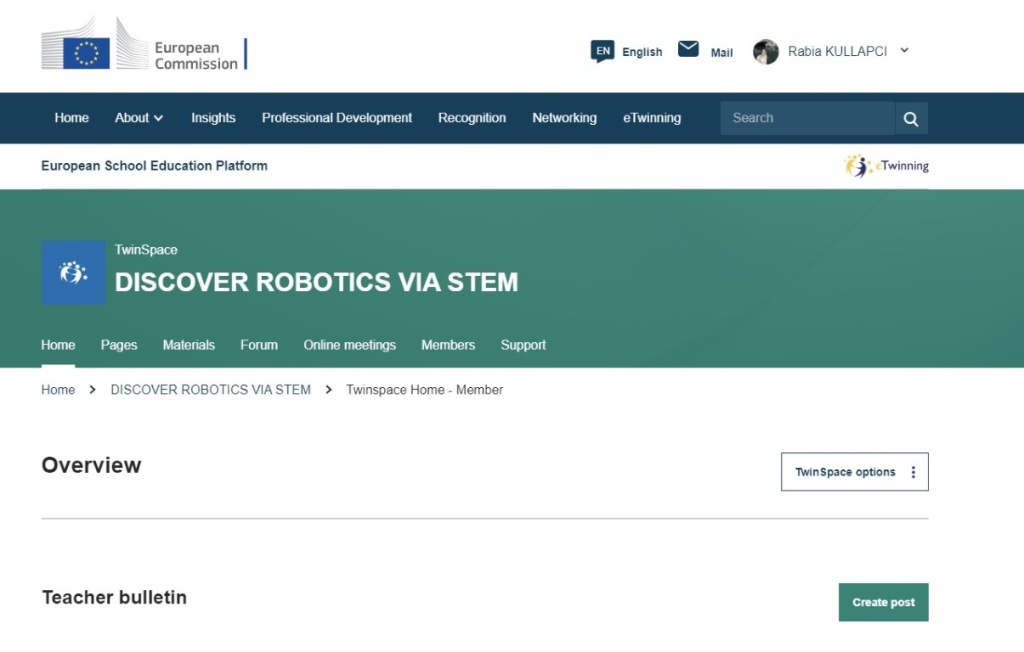Open the TwinSpace options menu
The width and height of the screenshot is (1024, 652).
[845, 472]
